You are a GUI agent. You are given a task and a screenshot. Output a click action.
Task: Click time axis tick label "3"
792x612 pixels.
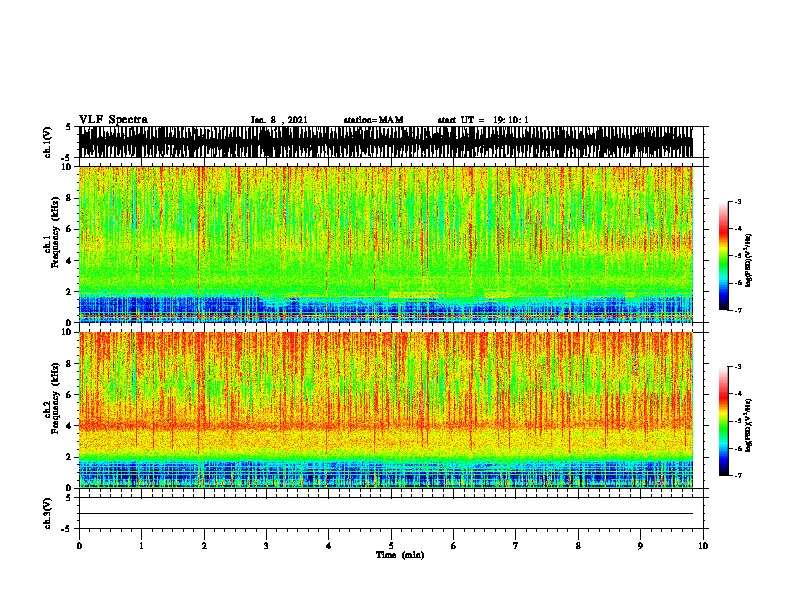pyautogui.click(x=266, y=546)
